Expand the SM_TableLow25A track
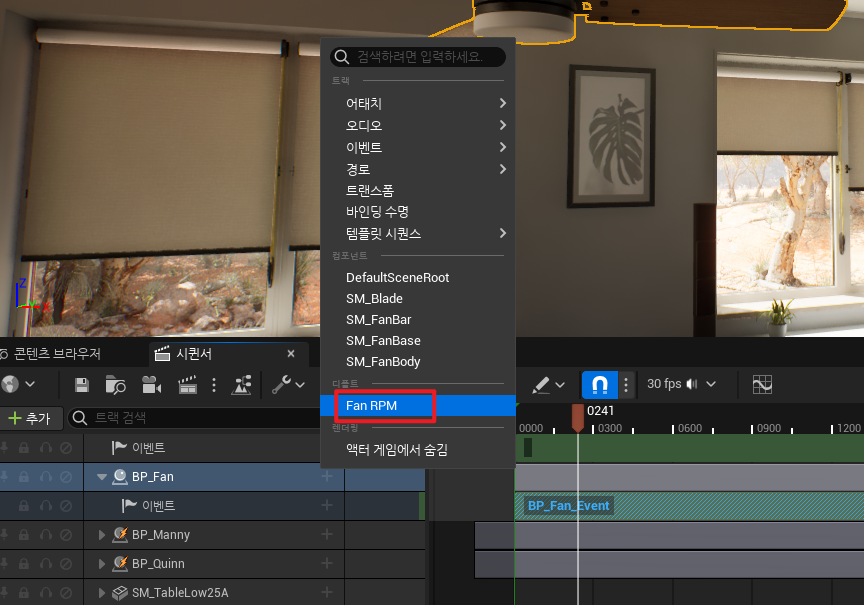 coord(102,593)
